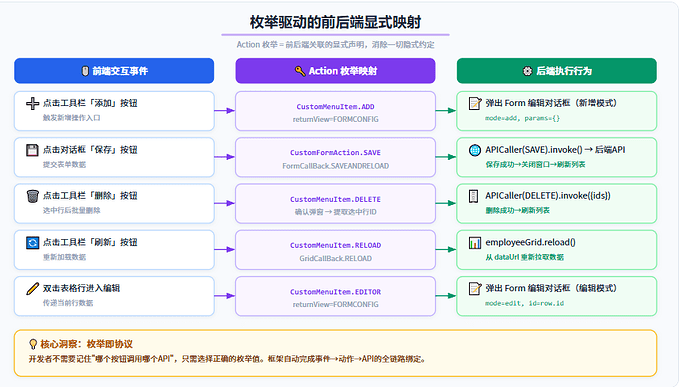Click the pencil icon beside 双击表格行进入编辑

point(32,288)
